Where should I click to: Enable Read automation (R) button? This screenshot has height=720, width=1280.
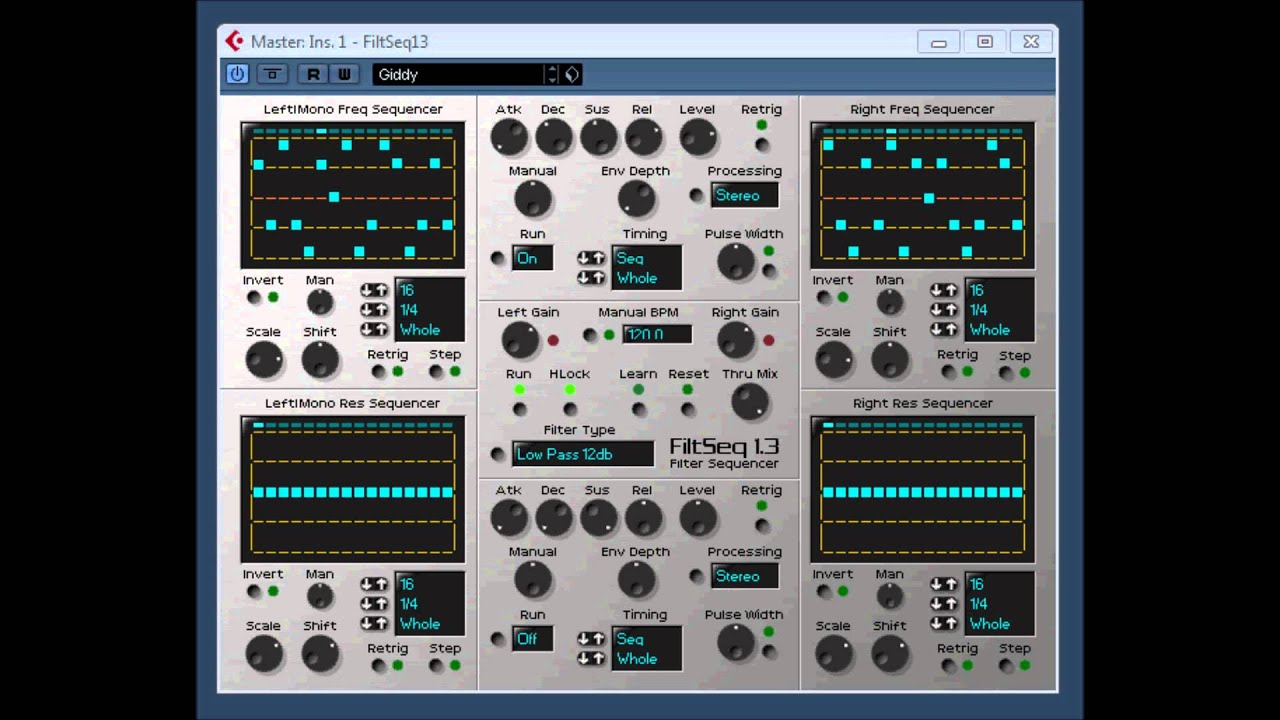(x=313, y=74)
